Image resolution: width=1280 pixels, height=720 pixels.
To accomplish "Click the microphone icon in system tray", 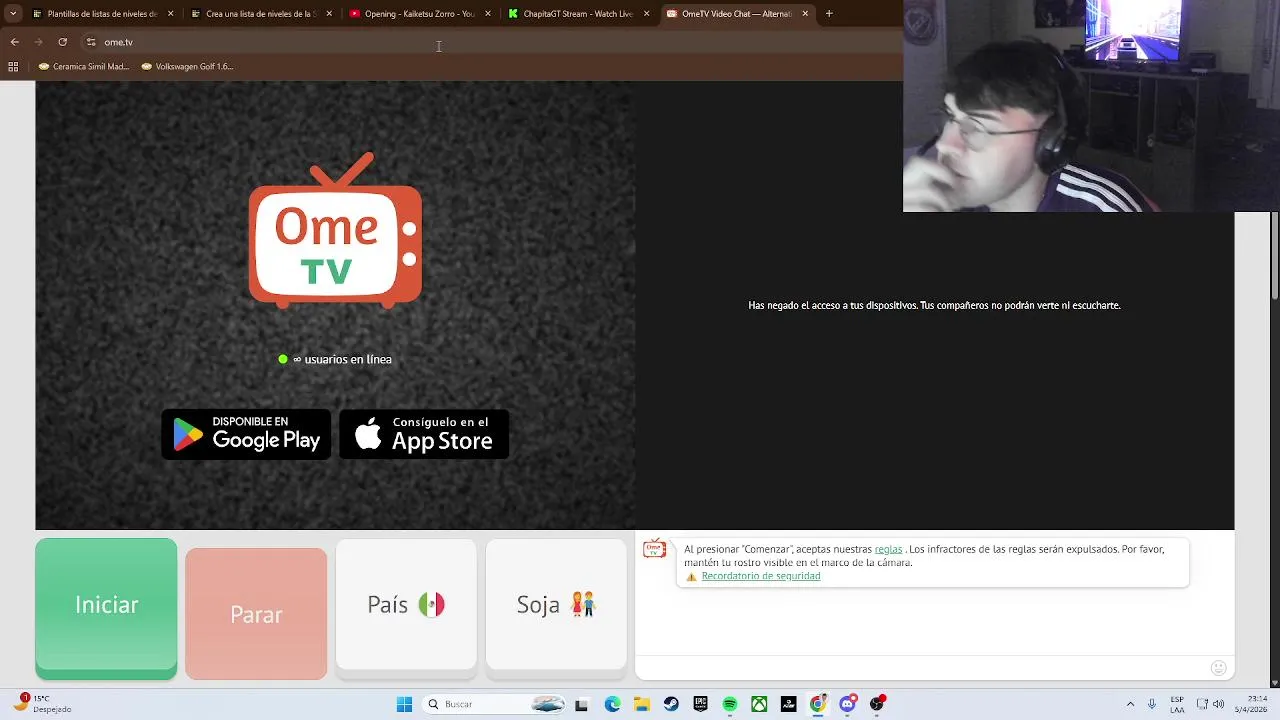I will 1152,704.
